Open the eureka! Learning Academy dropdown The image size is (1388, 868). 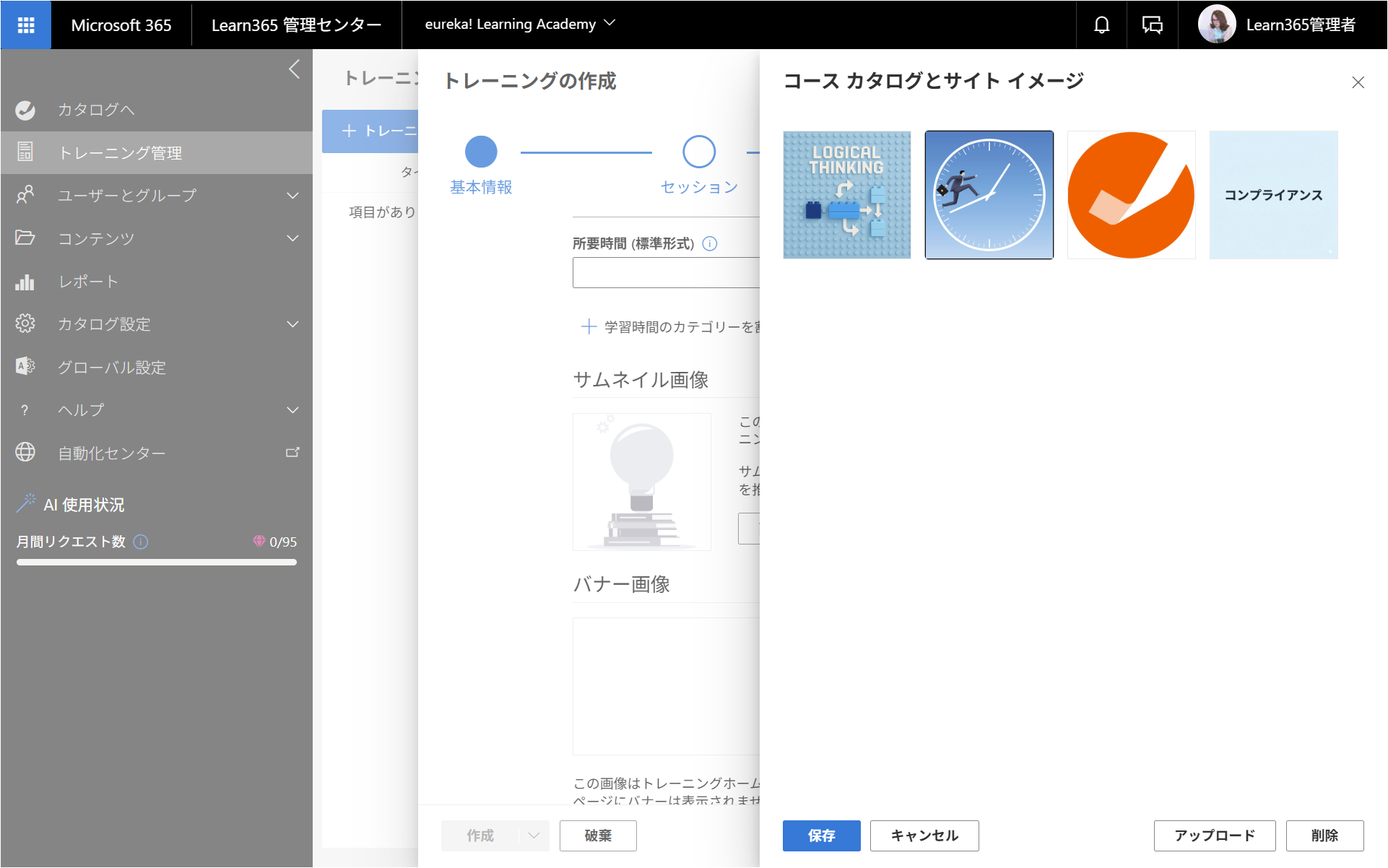coord(520,25)
